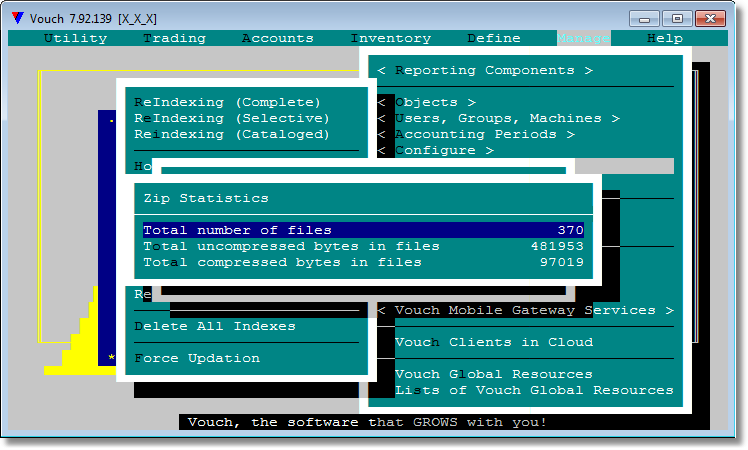The width and height of the screenshot is (748, 450).
Task: Select Total number of files row
Action: [364, 230]
